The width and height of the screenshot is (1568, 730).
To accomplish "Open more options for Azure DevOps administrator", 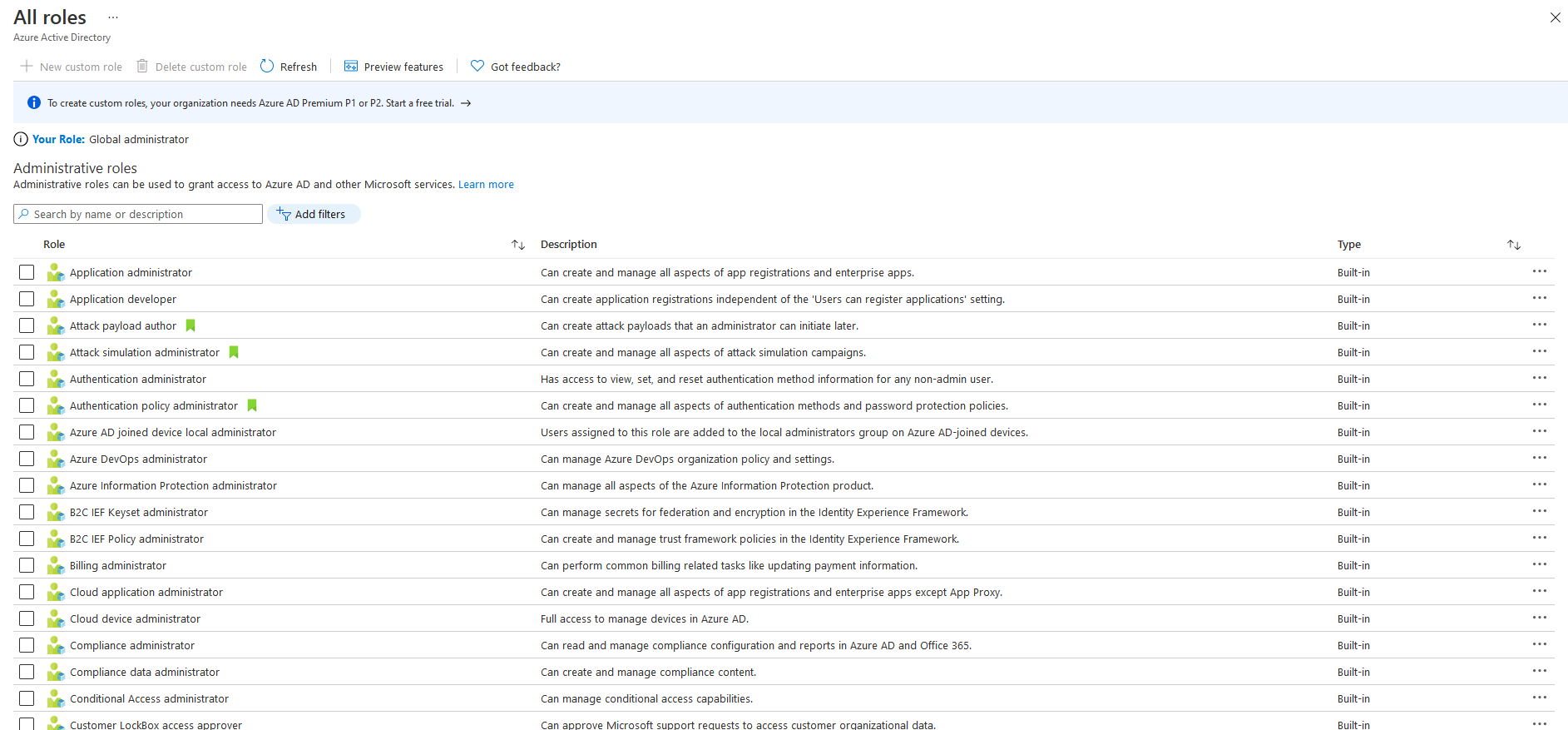I will [1540, 458].
